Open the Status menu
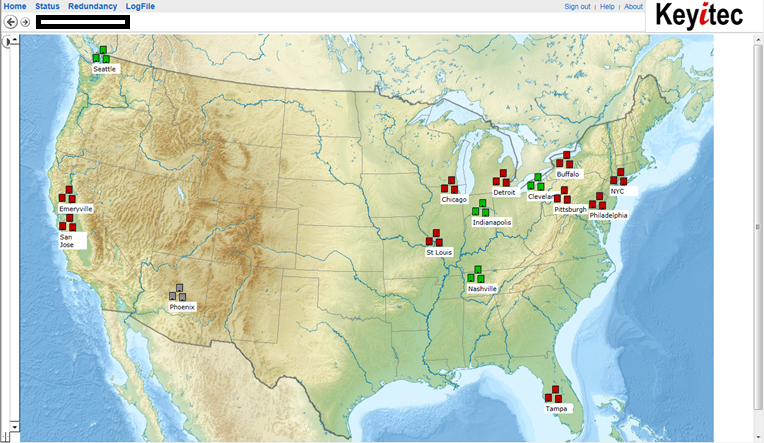The width and height of the screenshot is (764, 443). pyautogui.click(x=47, y=6)
